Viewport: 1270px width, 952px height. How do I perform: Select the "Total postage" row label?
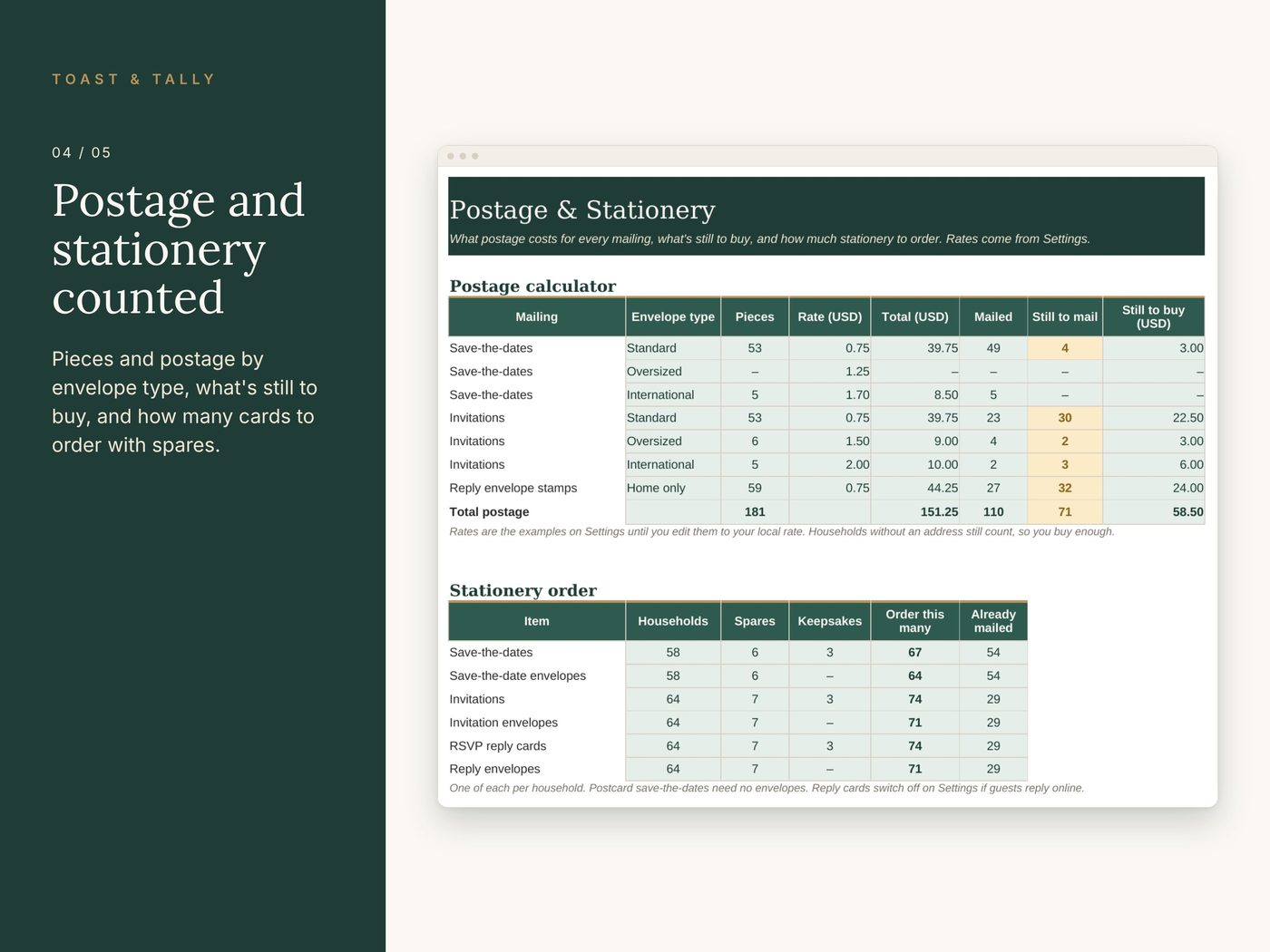pyautogui.click(x=489, y=511)
